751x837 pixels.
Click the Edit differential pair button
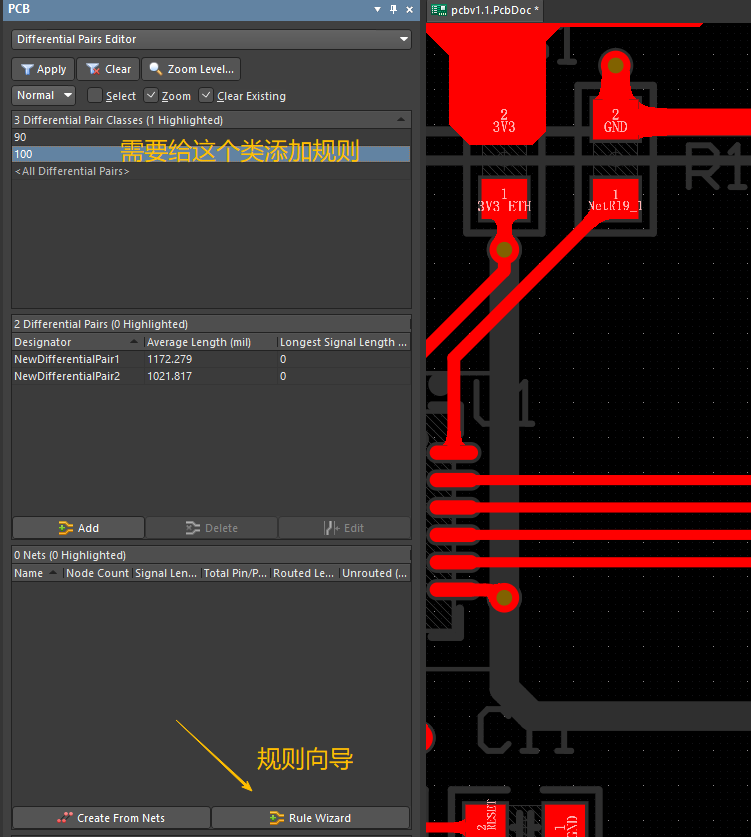coord(344,528)
